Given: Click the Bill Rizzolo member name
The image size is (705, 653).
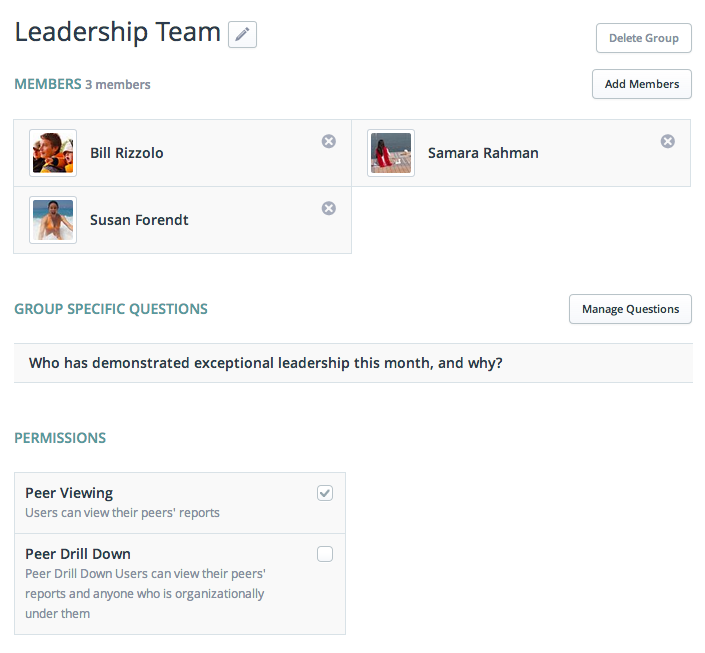Looking at the screenshot, I should (x=127, y=153).
